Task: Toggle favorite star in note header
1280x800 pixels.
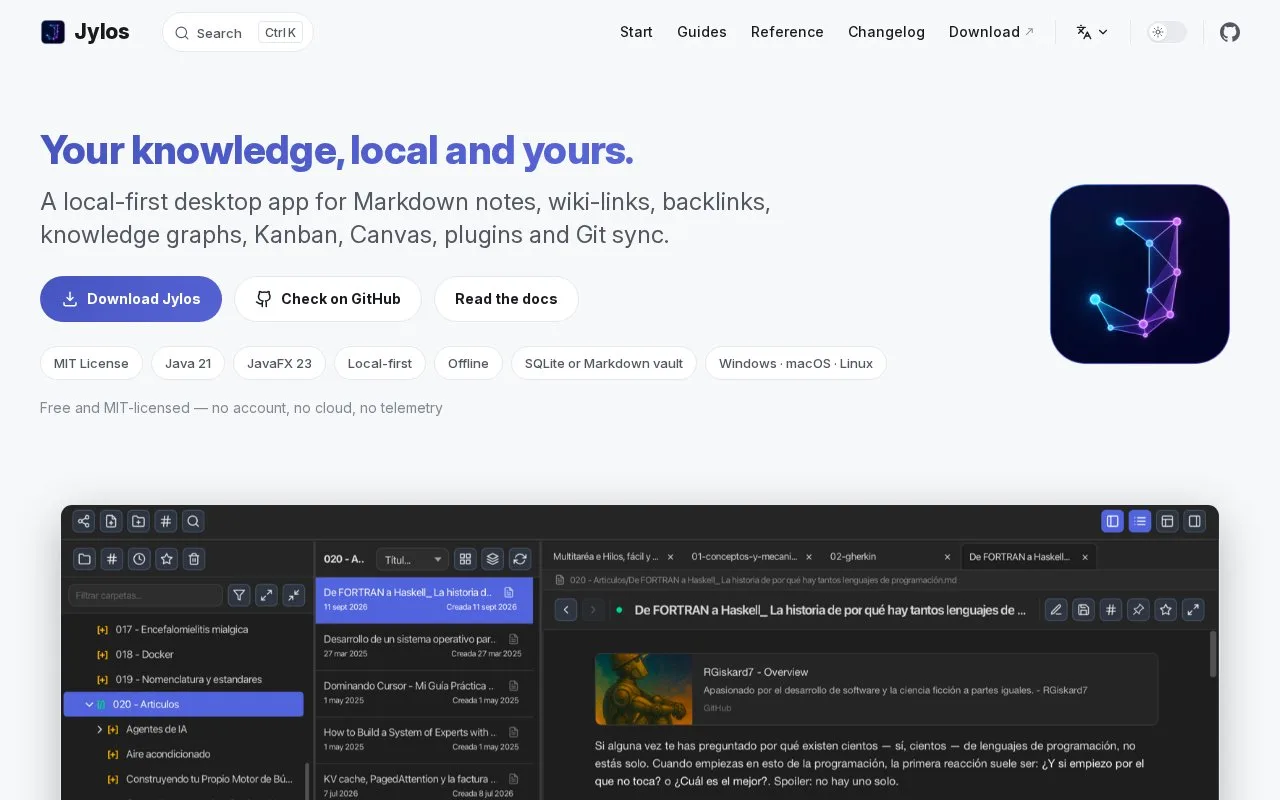Action: tap(1165, 609)
